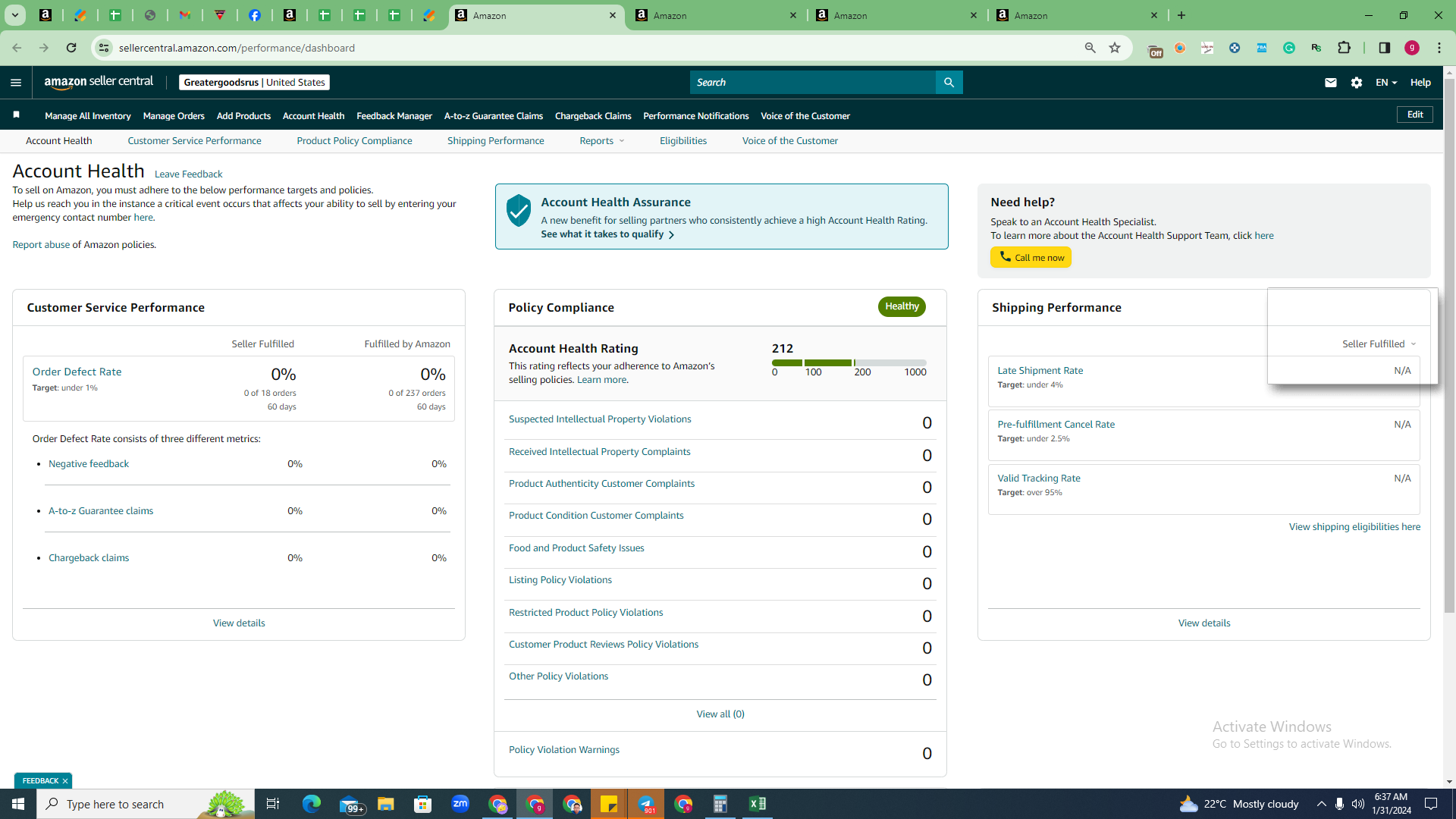The width and height of the screenshot is (1456, 819).
Task: Open View shipping eligibilities here link
Action: 1354,527
